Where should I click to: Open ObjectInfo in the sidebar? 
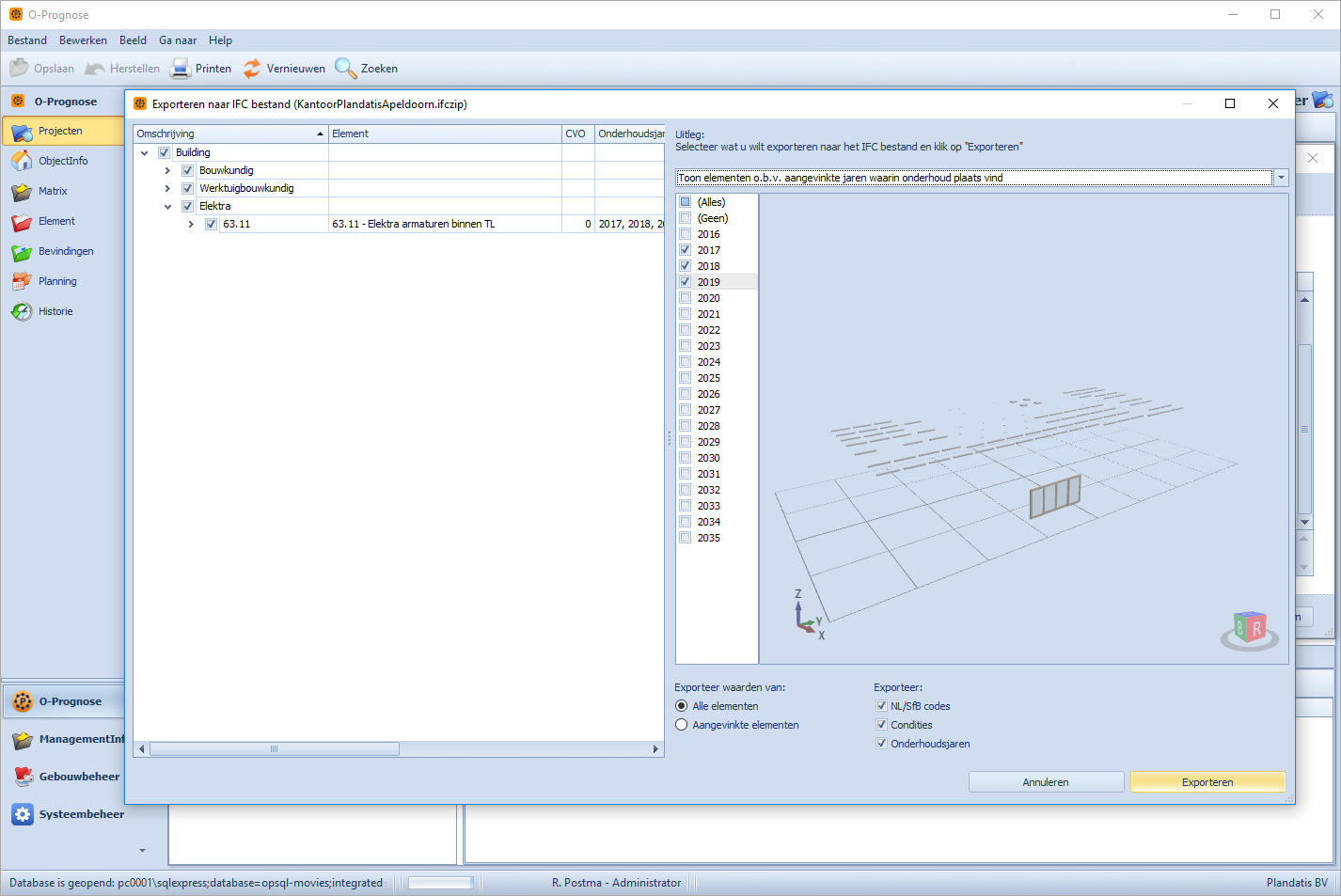click(x=62, y=161)
